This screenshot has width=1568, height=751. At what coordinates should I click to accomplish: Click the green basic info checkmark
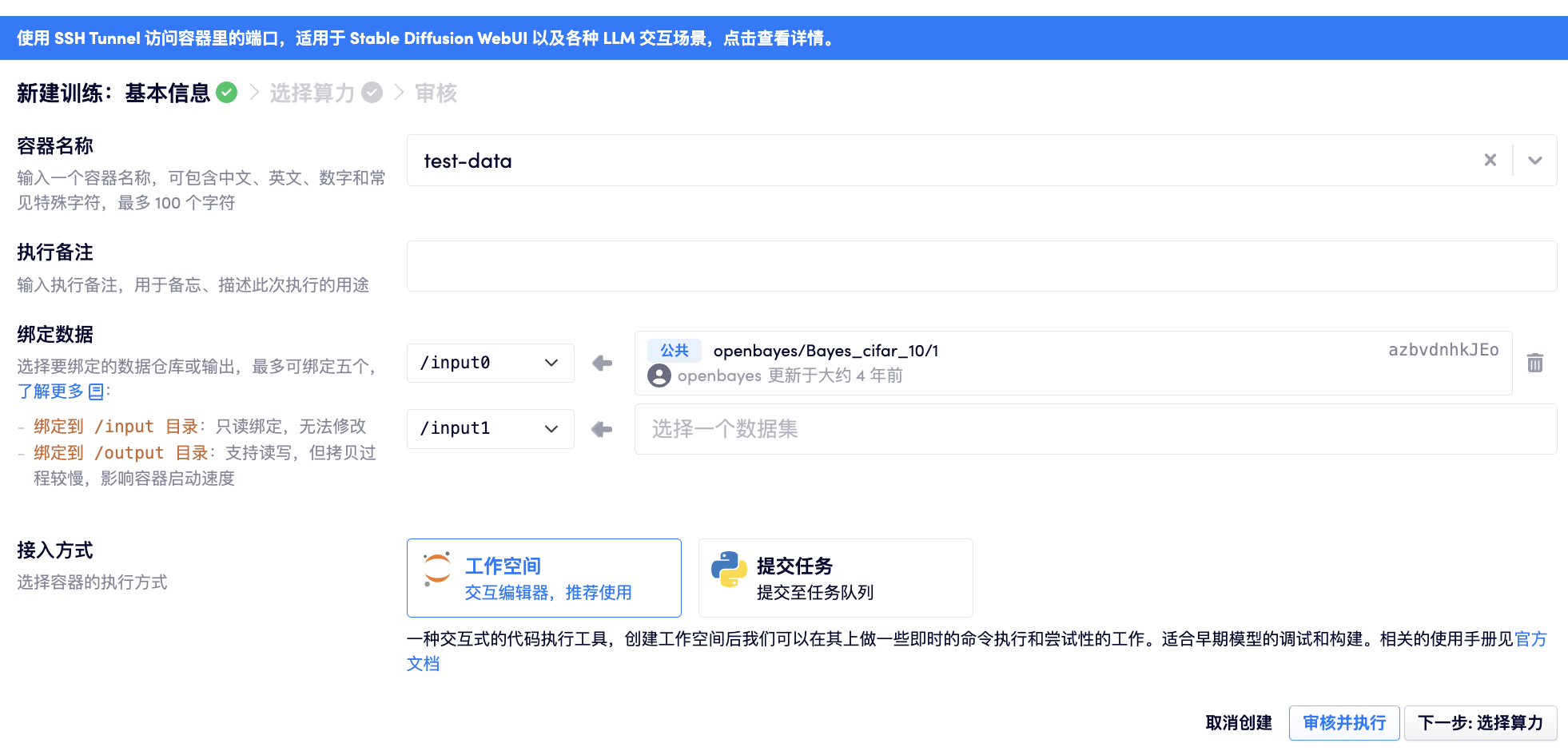click(227, 93)
